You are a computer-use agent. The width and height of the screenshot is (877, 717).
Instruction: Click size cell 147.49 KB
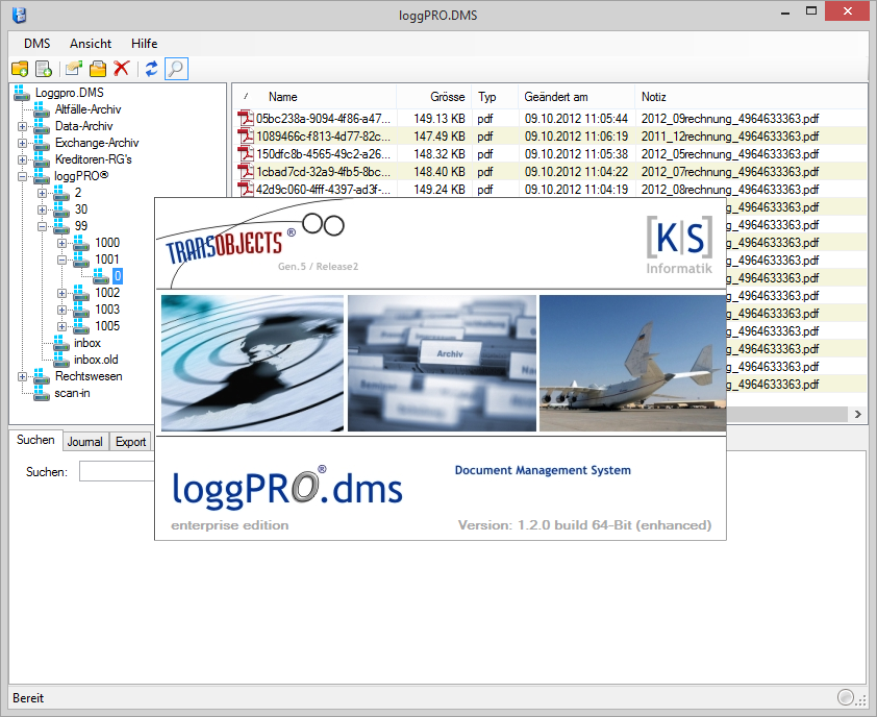pos(440,136)
